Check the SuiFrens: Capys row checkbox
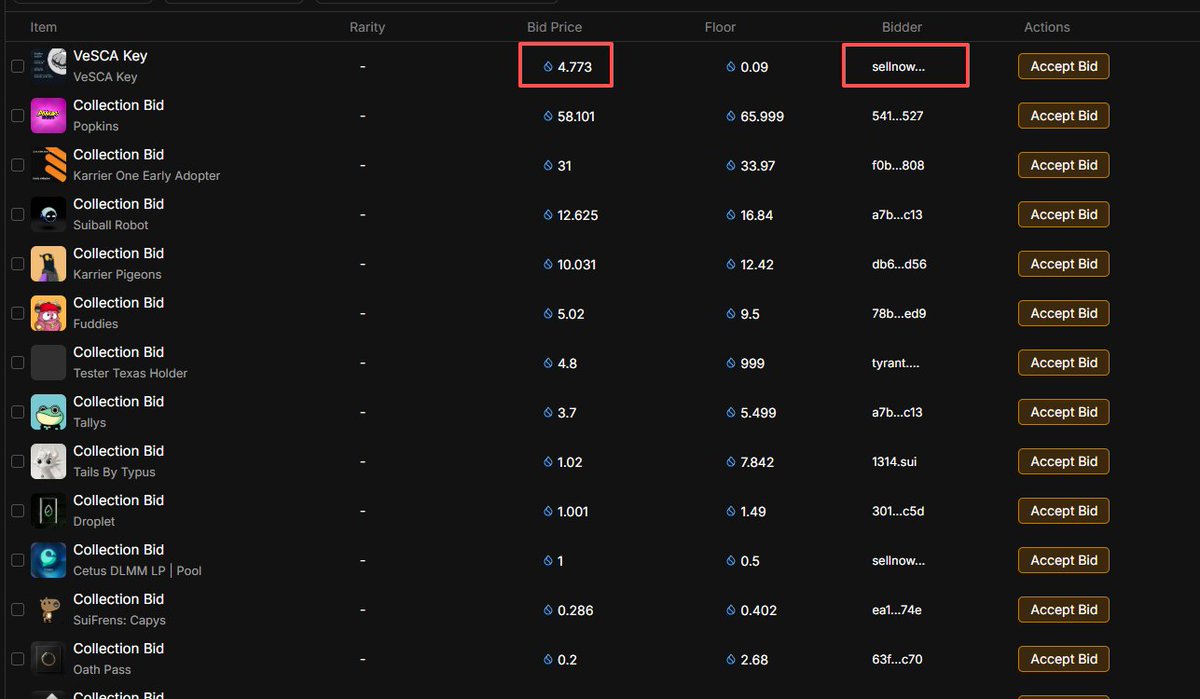This screenshot has height=699, width=1200. tap(17, 610)
